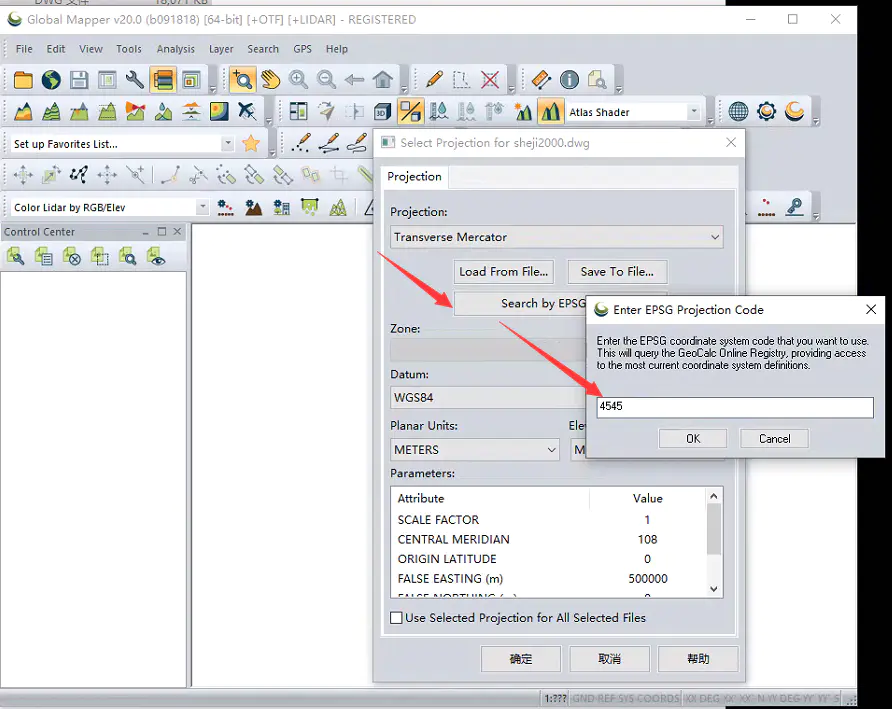Image resolution: width=892 pixels, height=709 pixels.
Task: Toggle the Control Center layers icon
Action: click(163, 80)
